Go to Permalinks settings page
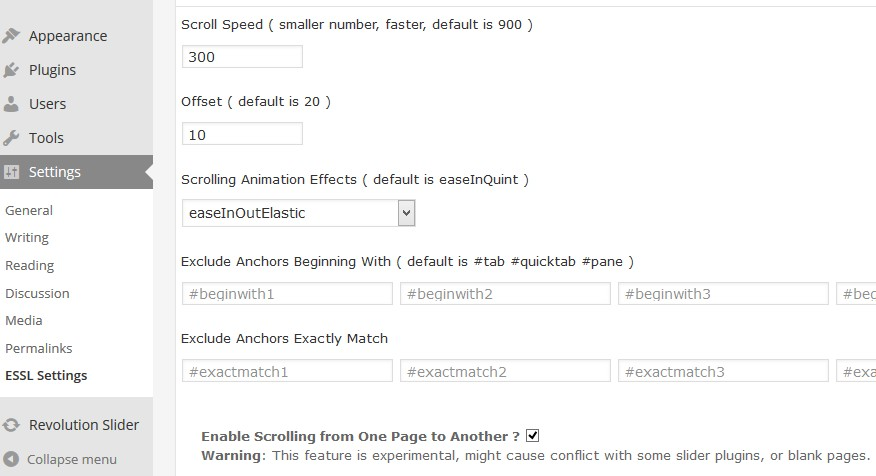Viewport: 876px width, 476px height. tap(39, 349)
